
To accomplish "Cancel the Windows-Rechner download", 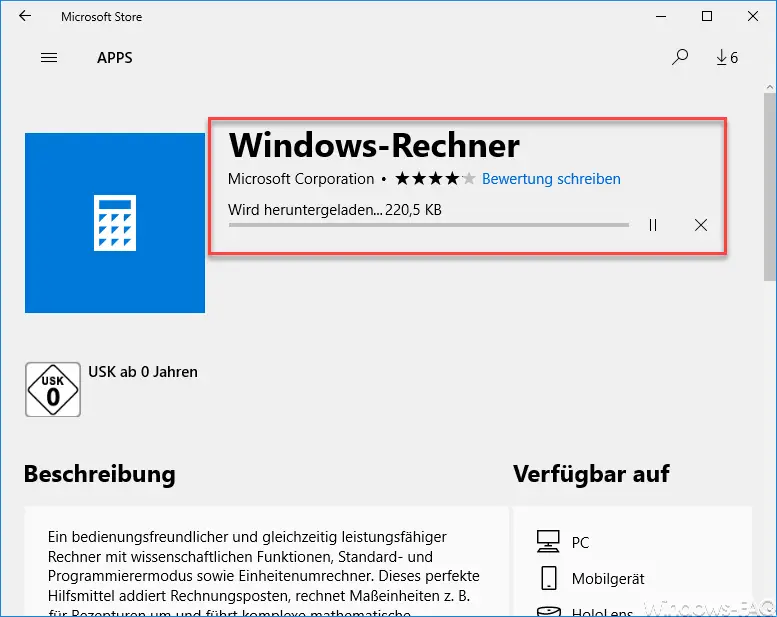I will point(701,225).
